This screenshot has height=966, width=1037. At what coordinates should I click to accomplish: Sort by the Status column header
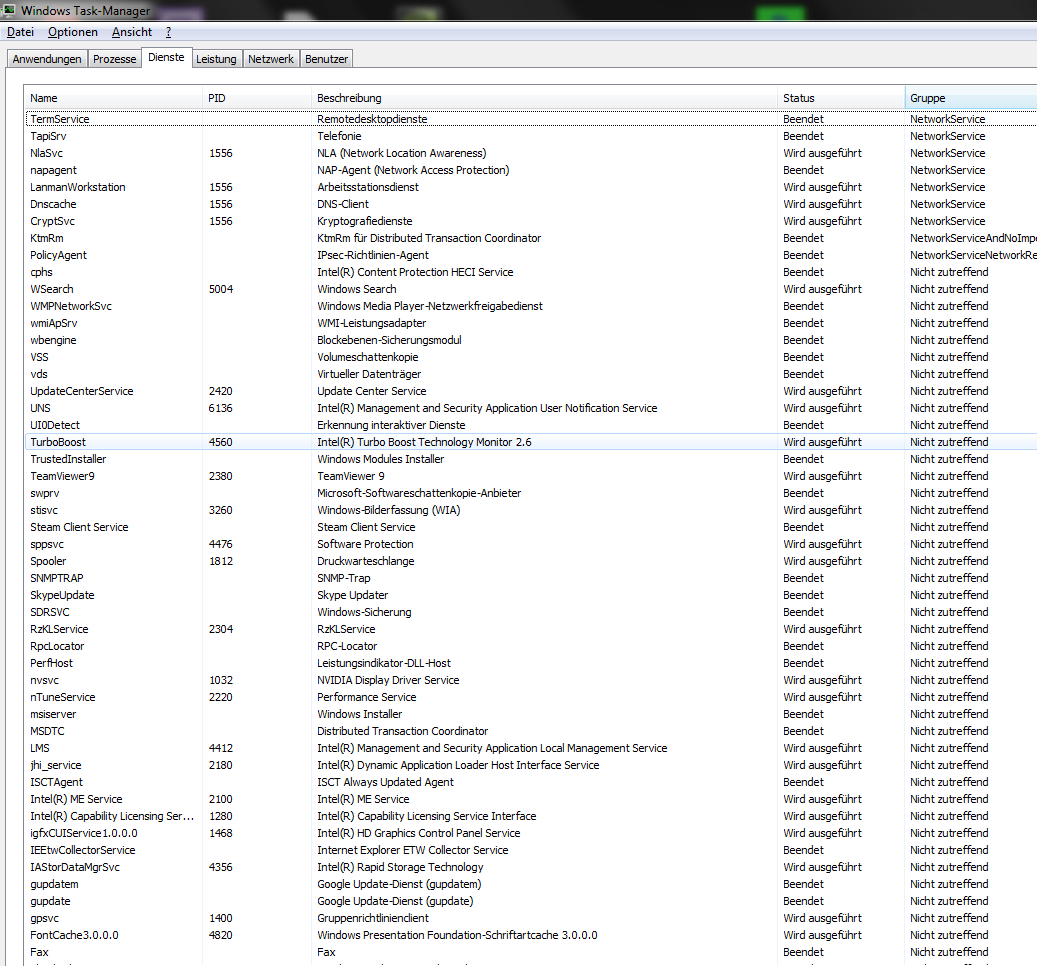click(x=841, y=98)
